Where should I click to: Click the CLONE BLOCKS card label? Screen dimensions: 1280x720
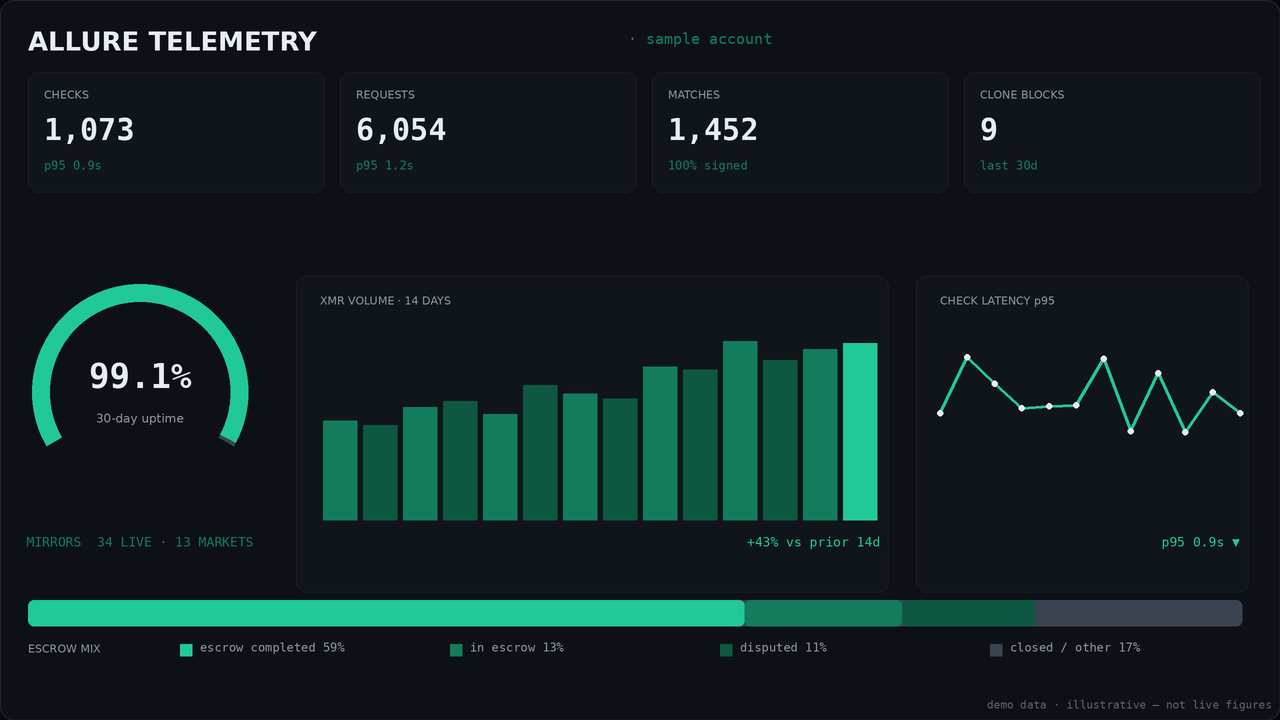click(1022, 95)
